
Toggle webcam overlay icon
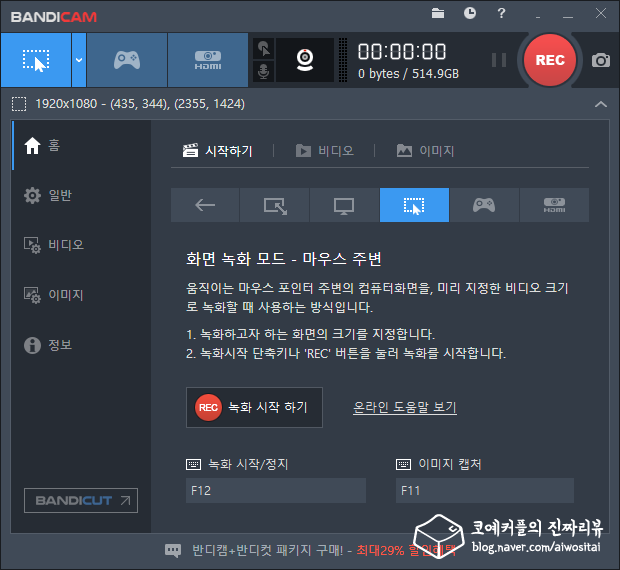tap(305, 60)
